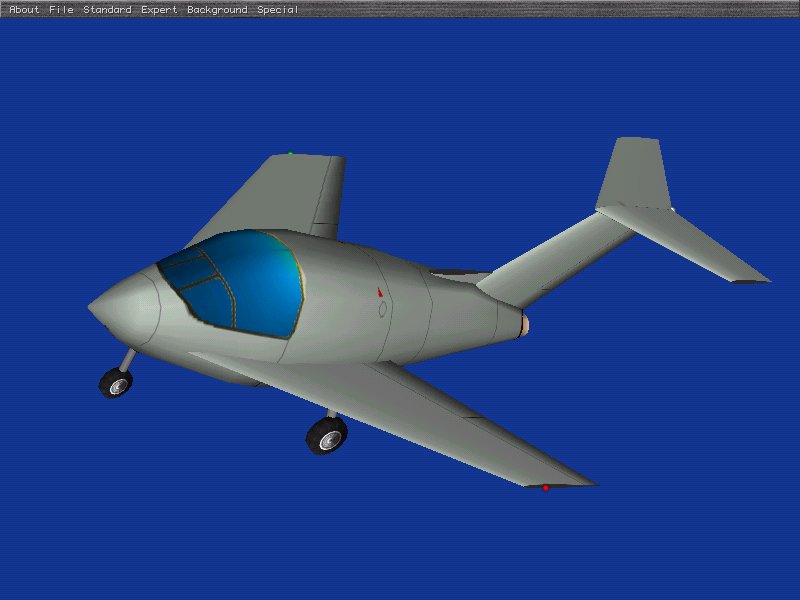Viewport: 800px width, 600px height.
Task: Select the upright vertical tail fin
Action: tap(633, 175)
